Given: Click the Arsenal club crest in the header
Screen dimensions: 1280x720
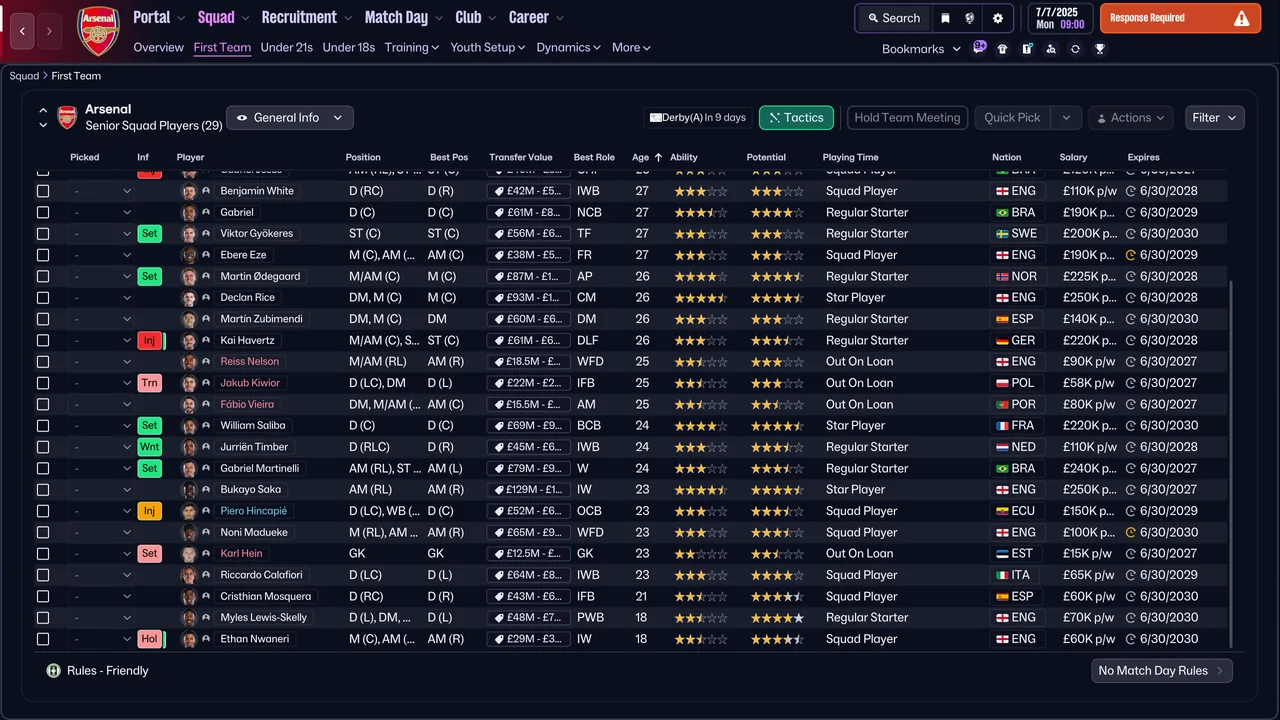Looking at the screenshot, I should [x=98, y=31].
